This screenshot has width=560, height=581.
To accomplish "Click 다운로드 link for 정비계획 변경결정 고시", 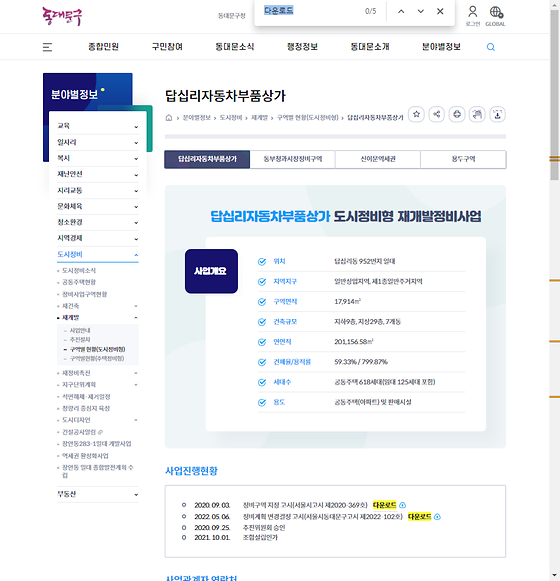I will 419,517.
